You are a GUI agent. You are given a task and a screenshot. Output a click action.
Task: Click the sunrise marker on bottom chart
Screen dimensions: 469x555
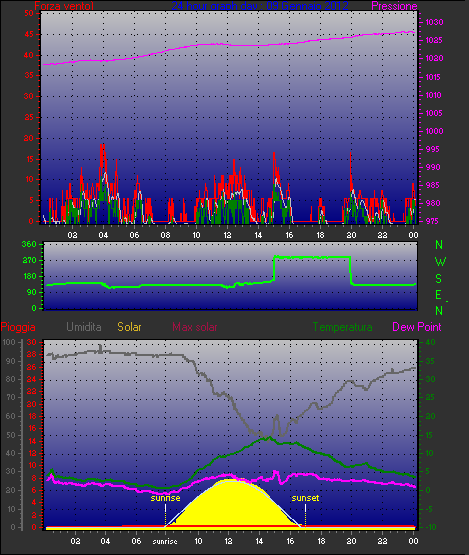[165, 498]
